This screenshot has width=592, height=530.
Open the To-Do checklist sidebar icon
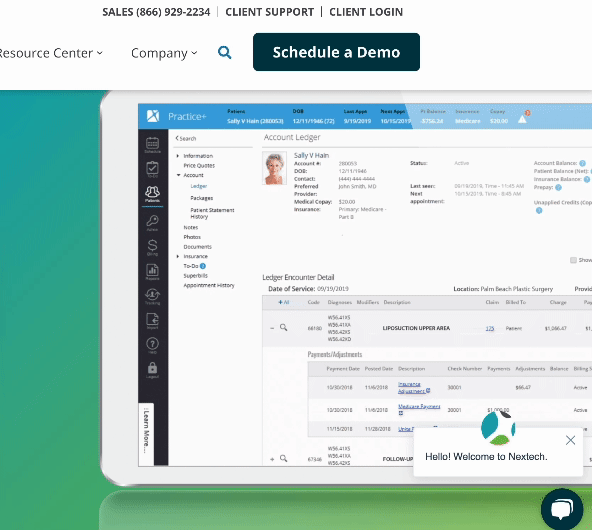click(153, 169)
